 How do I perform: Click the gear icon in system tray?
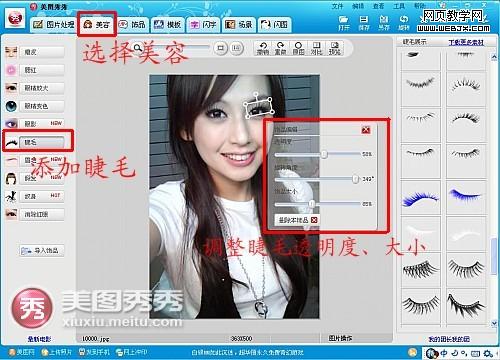(488, 353)
